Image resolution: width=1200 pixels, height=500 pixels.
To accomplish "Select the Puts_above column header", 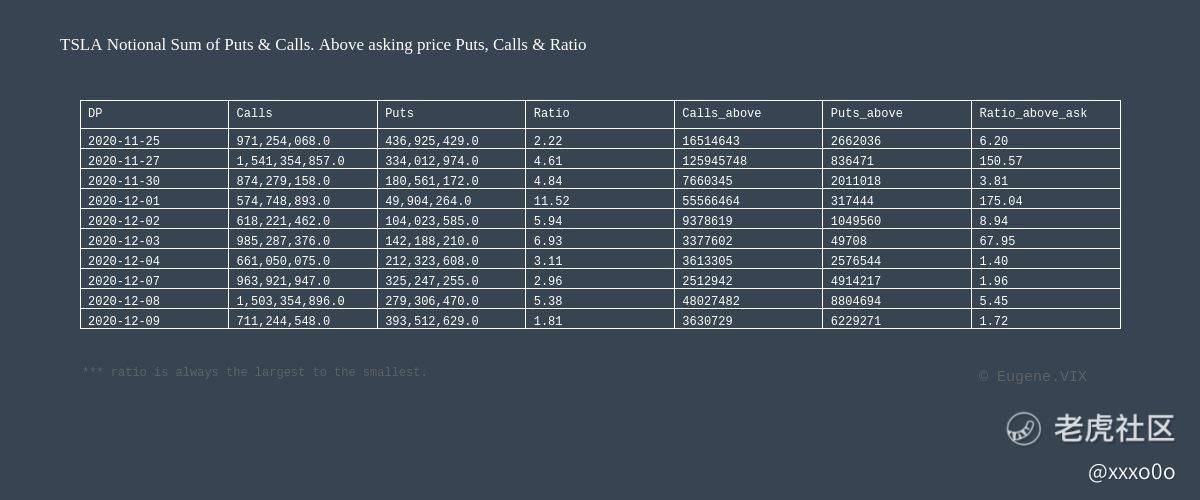I will click(897, 114).
